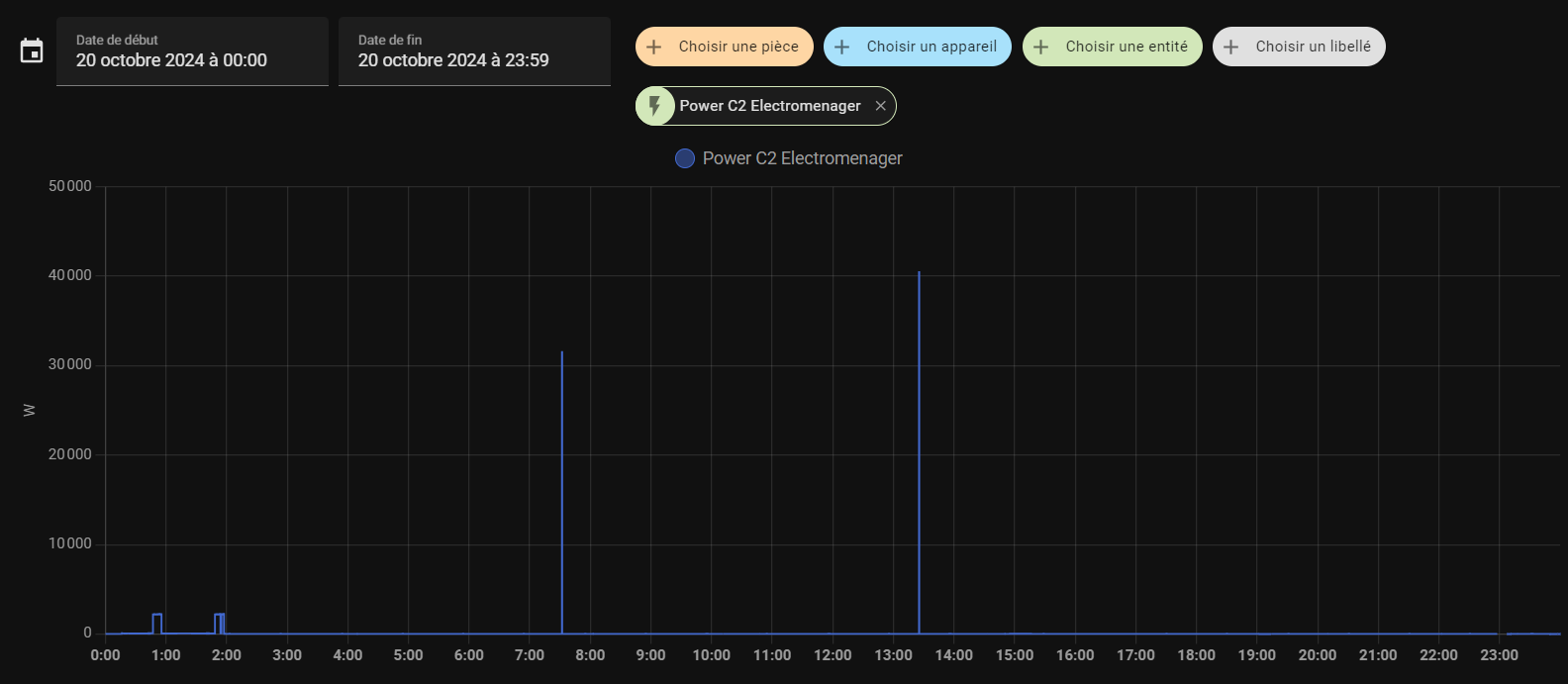
Task: Remove the Power C2 Electromenager chip
Action: tap(880, 106)
